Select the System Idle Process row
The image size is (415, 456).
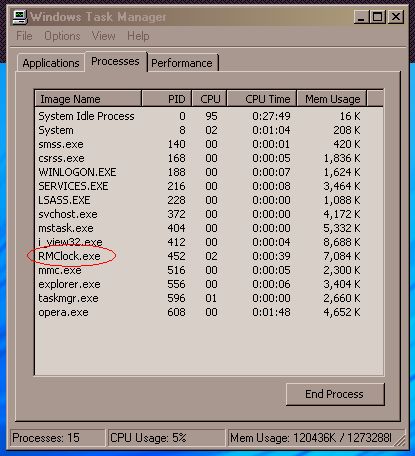(x=209, y=116)
